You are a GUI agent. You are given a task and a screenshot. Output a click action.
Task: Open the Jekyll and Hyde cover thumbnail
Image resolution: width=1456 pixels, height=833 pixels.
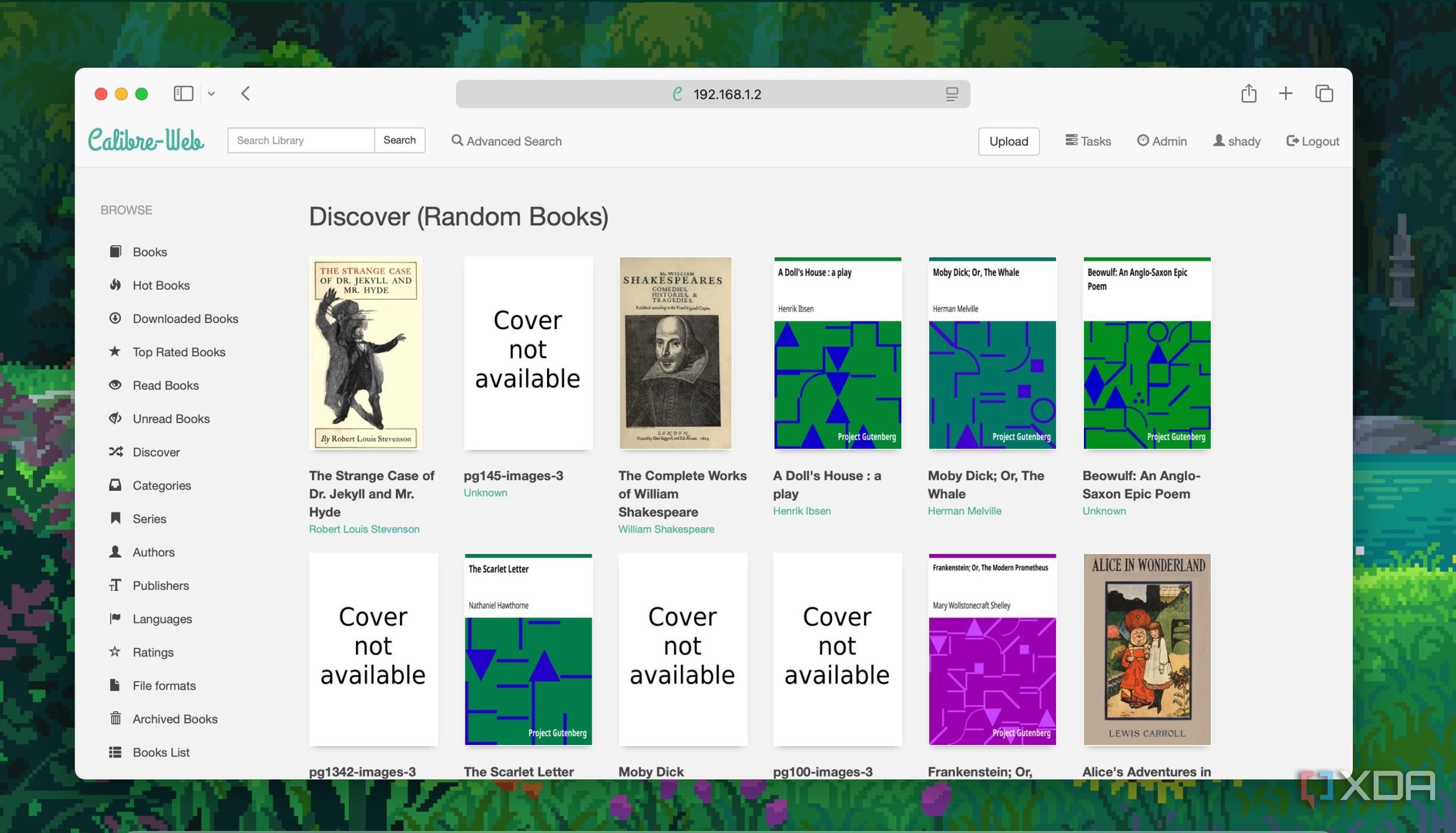(365, 353)
